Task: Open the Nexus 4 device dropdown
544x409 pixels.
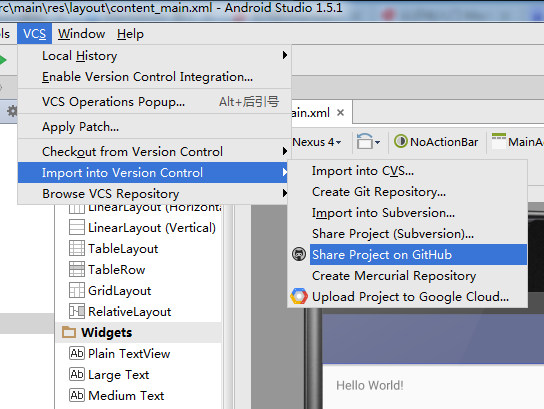Action: click(x=317, y=142)
